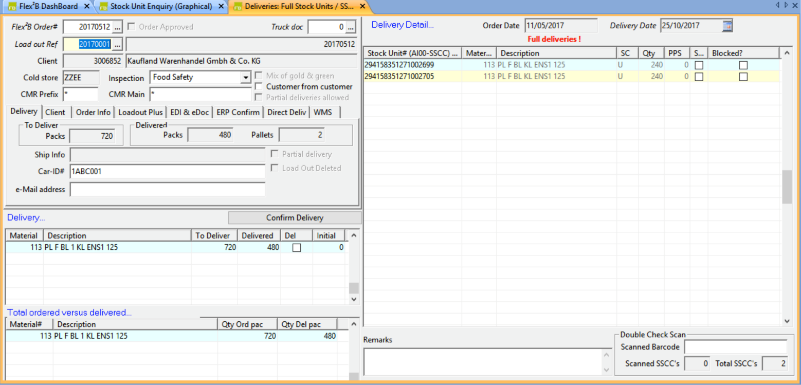Viewport: 801px width, 385px height.
Task: Click the down arrow of the Delivery Detail grid scrollbar
Action: point(787,321)
